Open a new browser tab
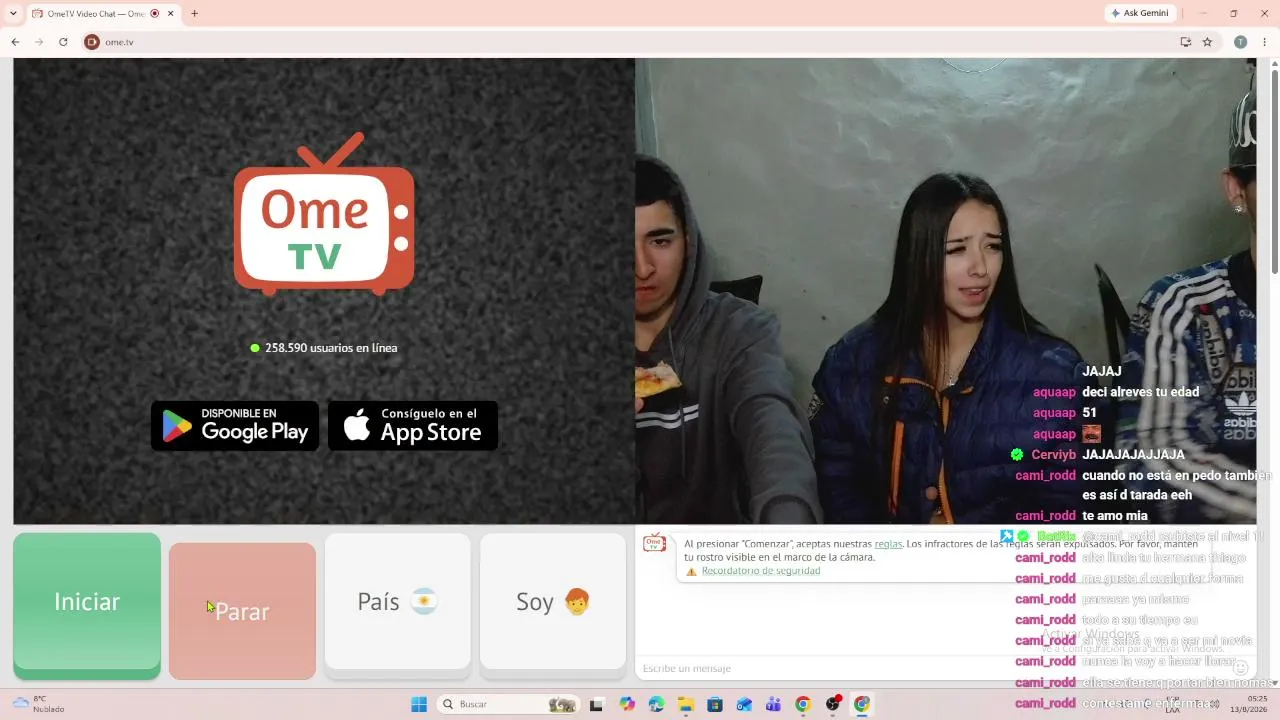 (194, 14)
